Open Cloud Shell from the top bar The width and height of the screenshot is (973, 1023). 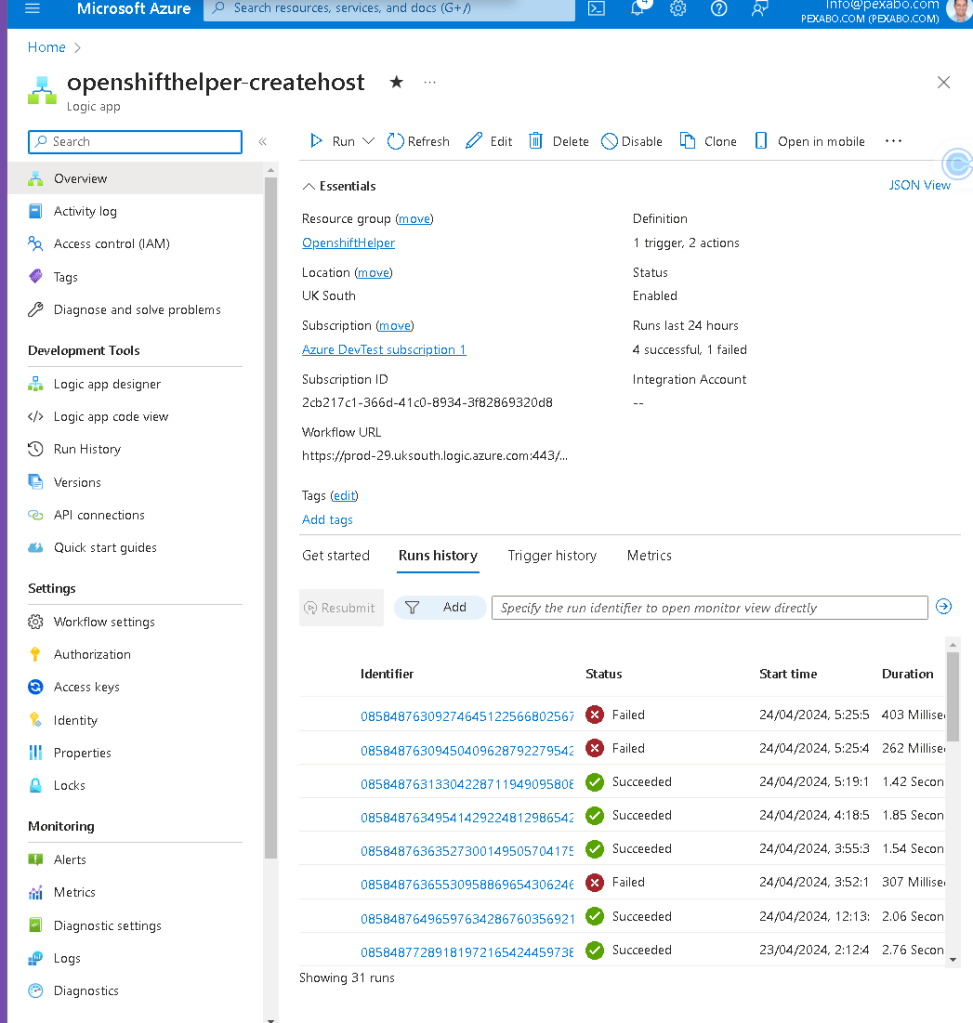pyautogui.click(x=596, y=8)
